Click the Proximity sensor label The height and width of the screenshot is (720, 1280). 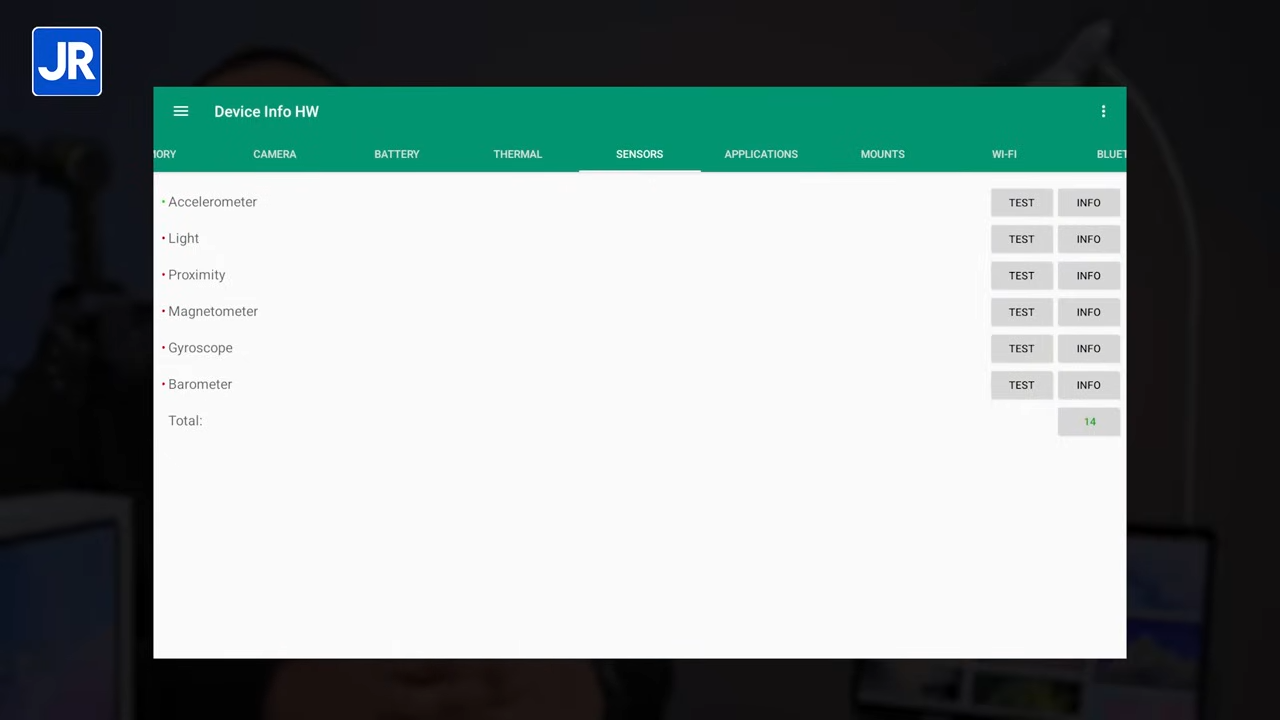pyautogui.click(x=196, y=275)
